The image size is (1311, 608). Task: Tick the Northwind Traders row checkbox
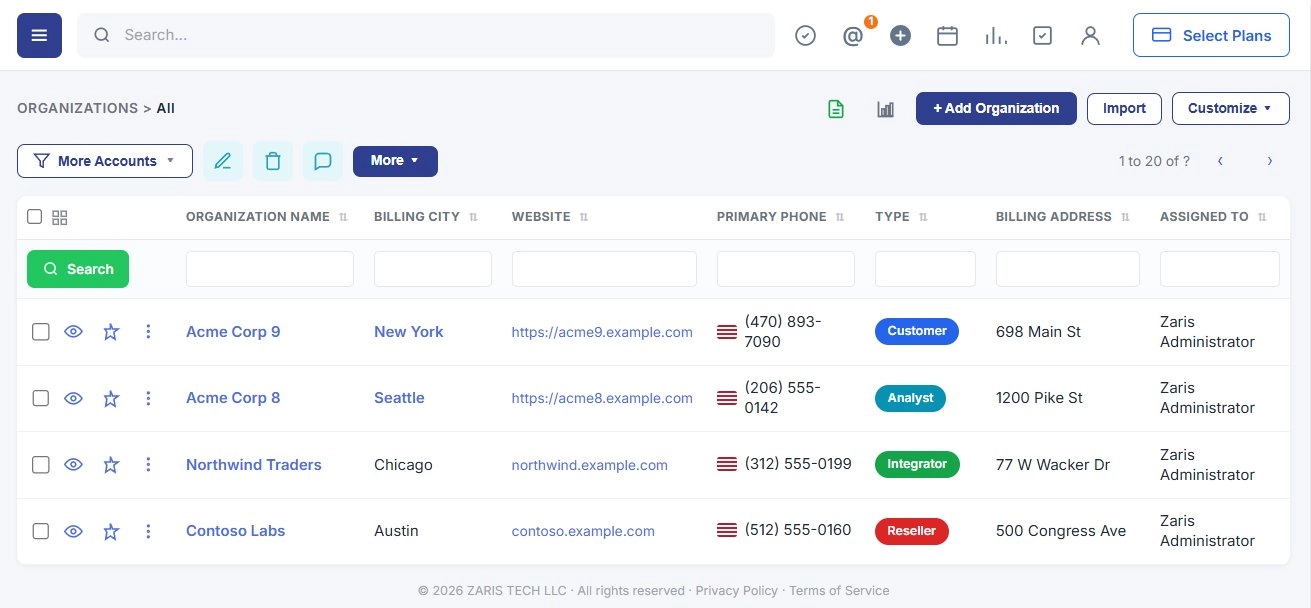pos(40,465)
